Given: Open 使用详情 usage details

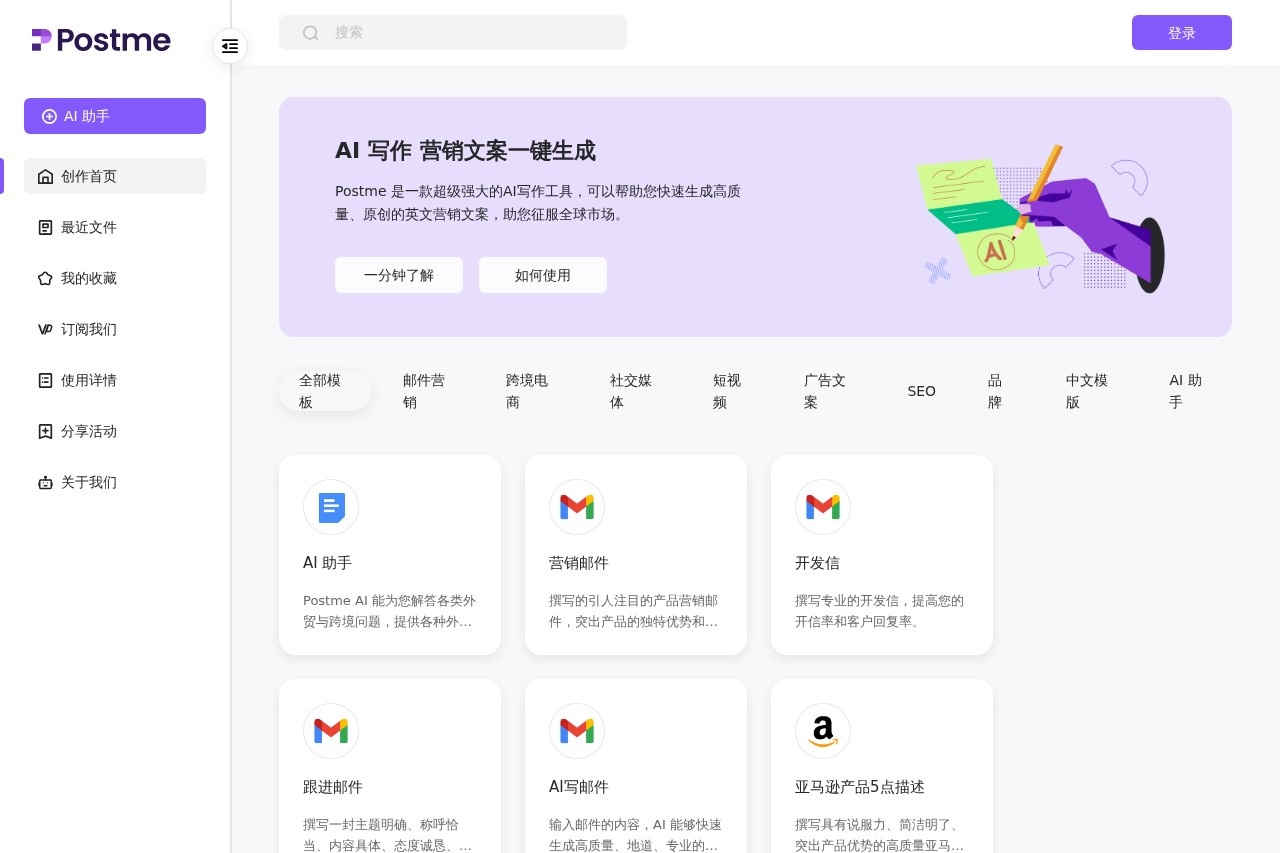Looking at the screenshot, I should click(89, 380).
